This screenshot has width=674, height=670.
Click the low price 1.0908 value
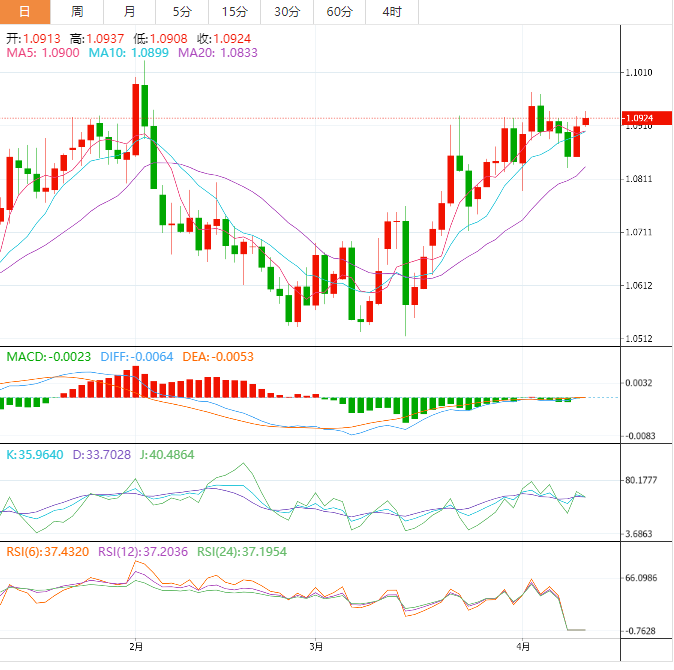(x=168, y=39)
